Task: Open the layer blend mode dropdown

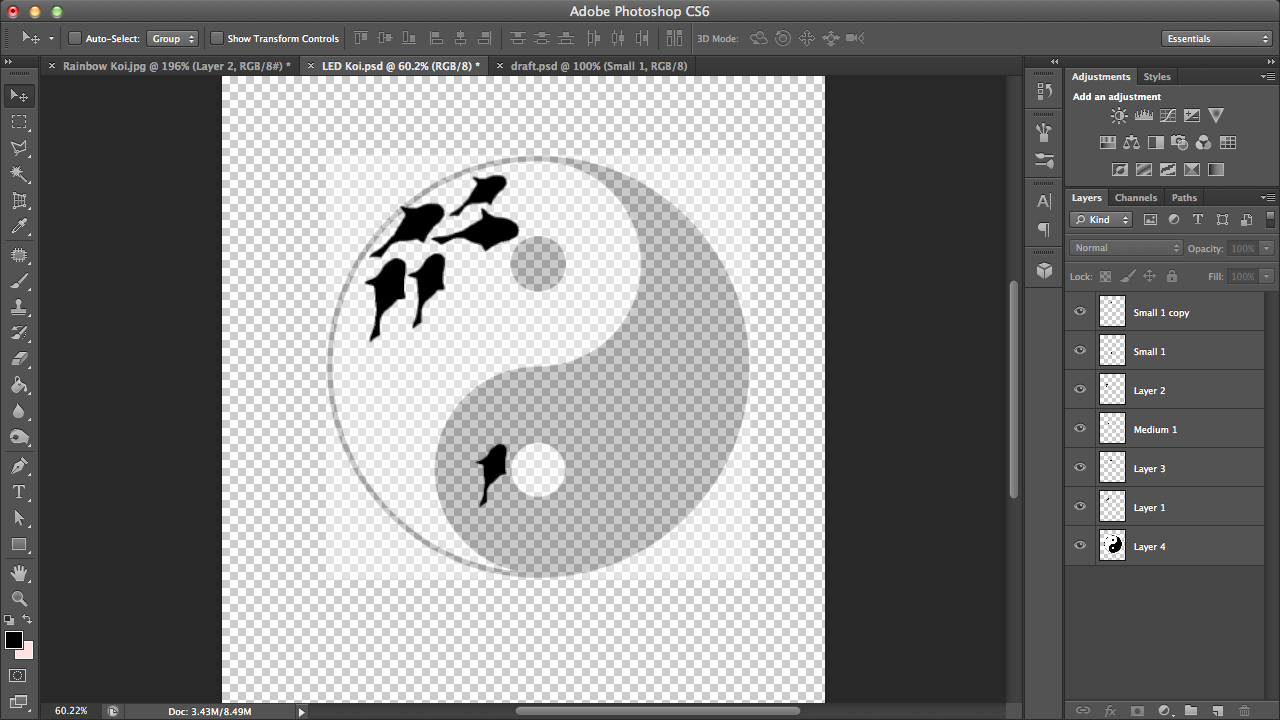Action: [x=1125, y=247]
